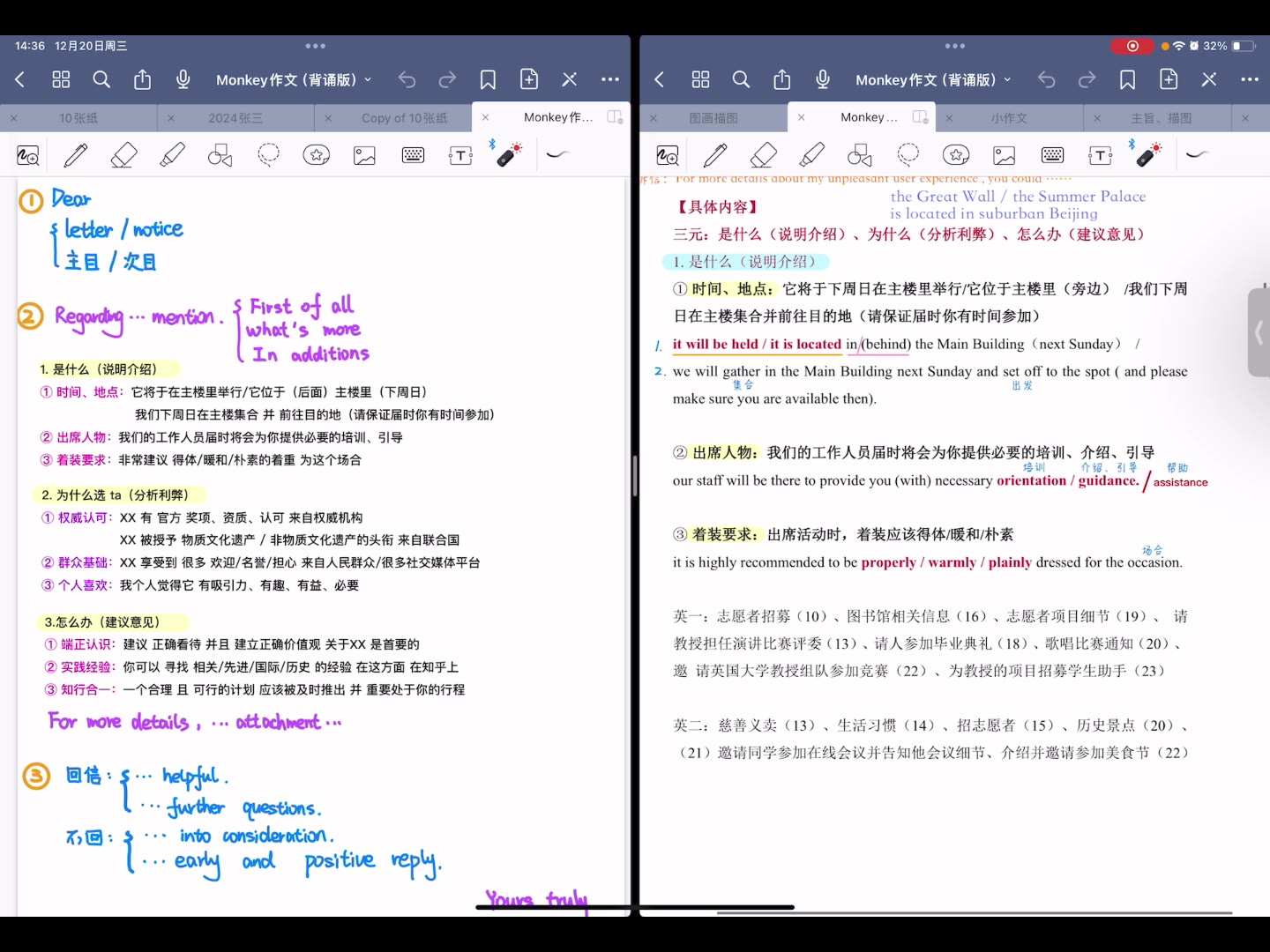
Task: Close the 2024张三 tab
Action: [170, 117]
